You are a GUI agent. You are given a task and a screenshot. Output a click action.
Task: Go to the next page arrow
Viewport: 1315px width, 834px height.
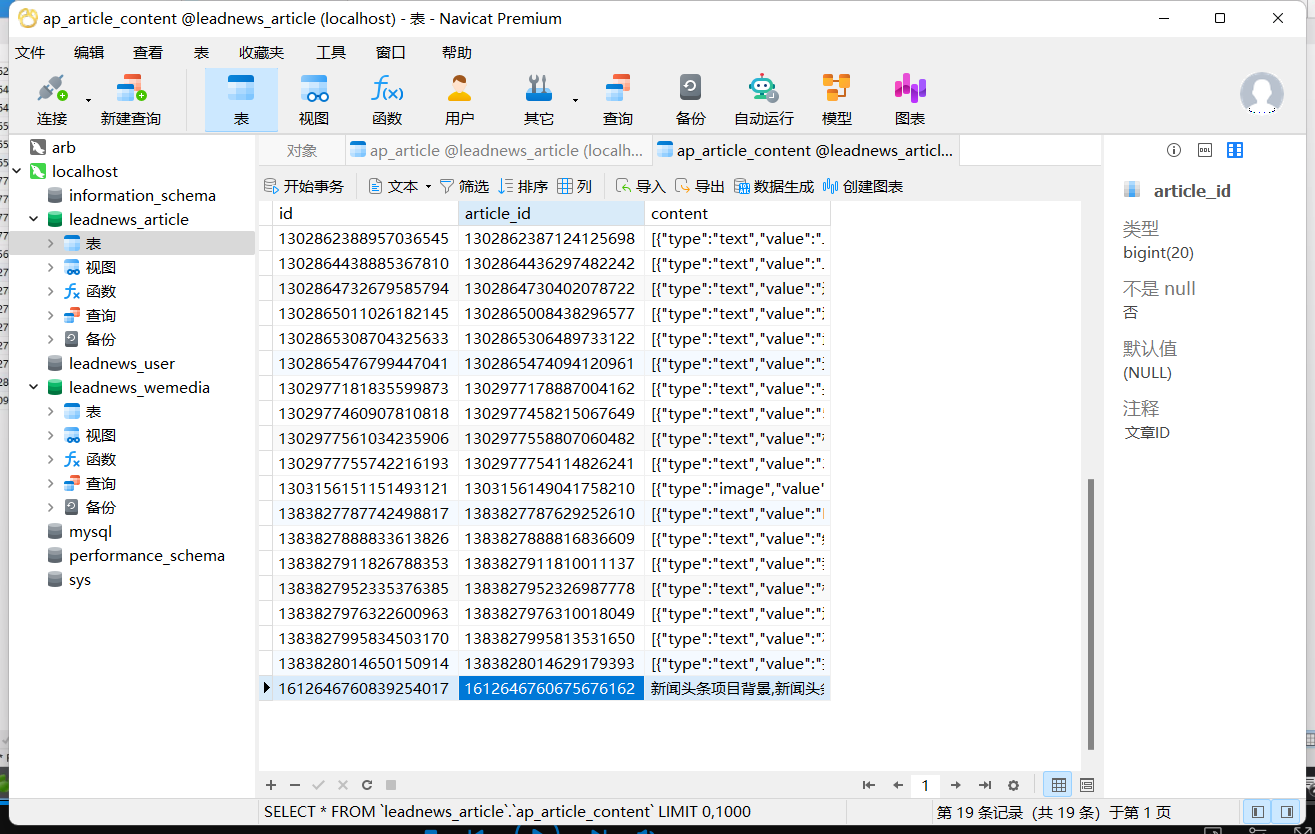click(956, 785)
